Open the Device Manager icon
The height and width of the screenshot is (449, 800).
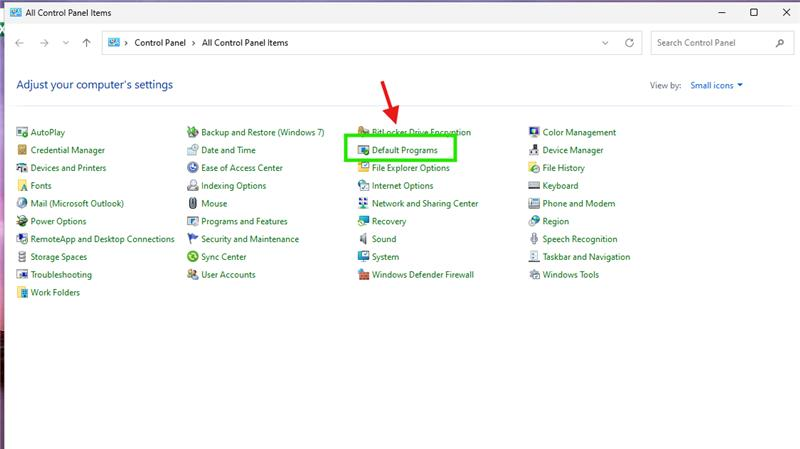(x=534, y=150)
